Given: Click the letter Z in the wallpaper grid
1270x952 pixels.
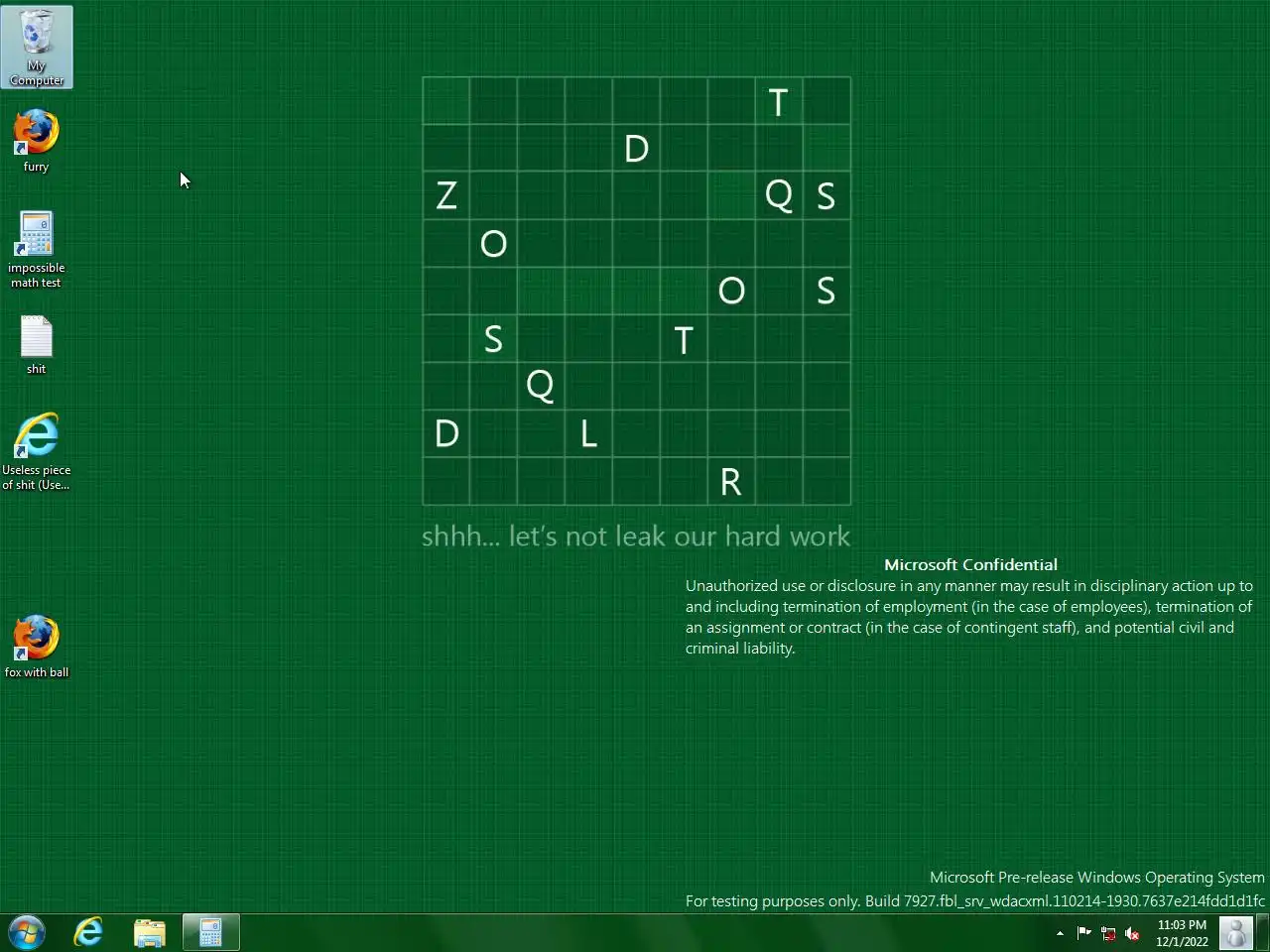Looking at the screenshot, I should tap(446, 195).
